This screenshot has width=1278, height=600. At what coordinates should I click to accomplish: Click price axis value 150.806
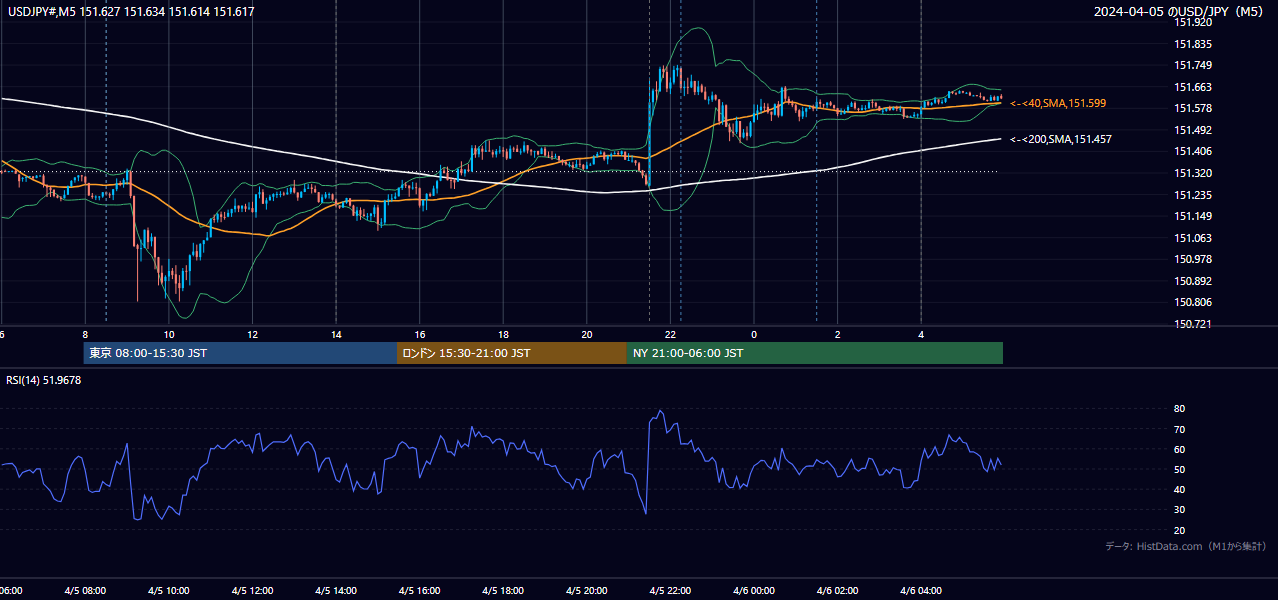1193,302
